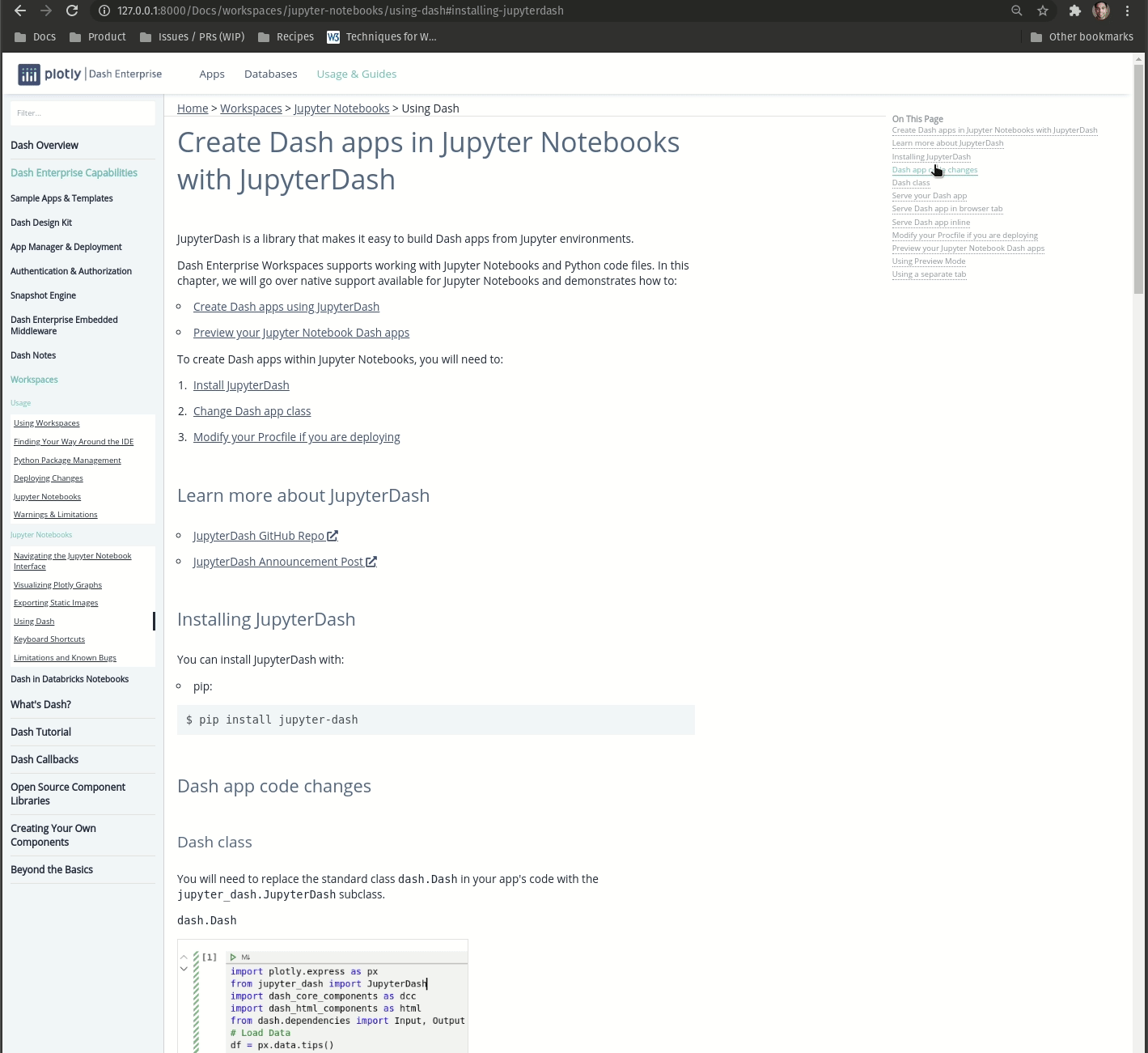Screen dimensions: 1148x1053
Task: Open Dash Tutorial sidebar item
Action: click(x=40, y=732)
